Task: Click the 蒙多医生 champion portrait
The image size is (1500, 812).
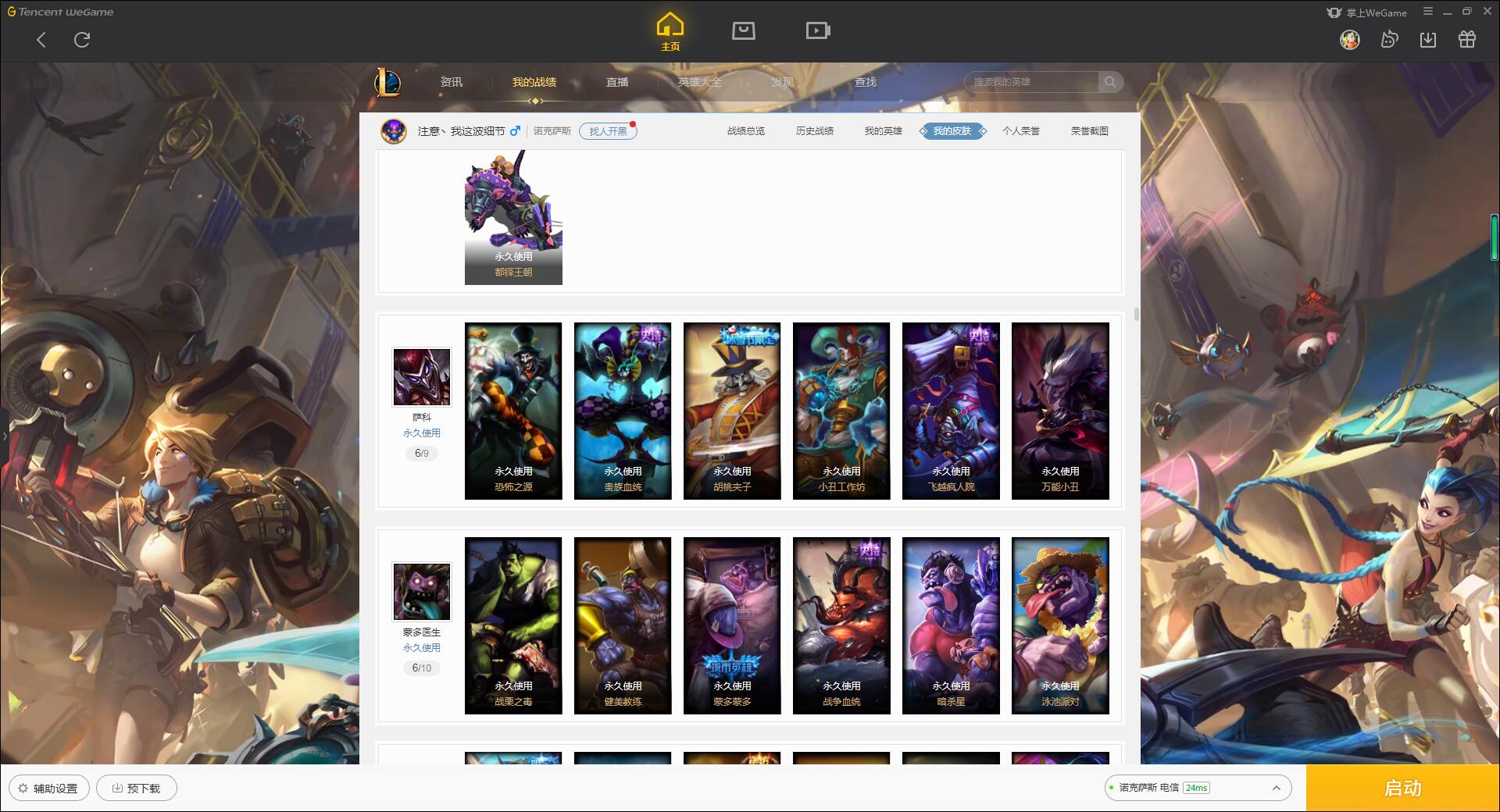Action: click(x=422, y=592)
